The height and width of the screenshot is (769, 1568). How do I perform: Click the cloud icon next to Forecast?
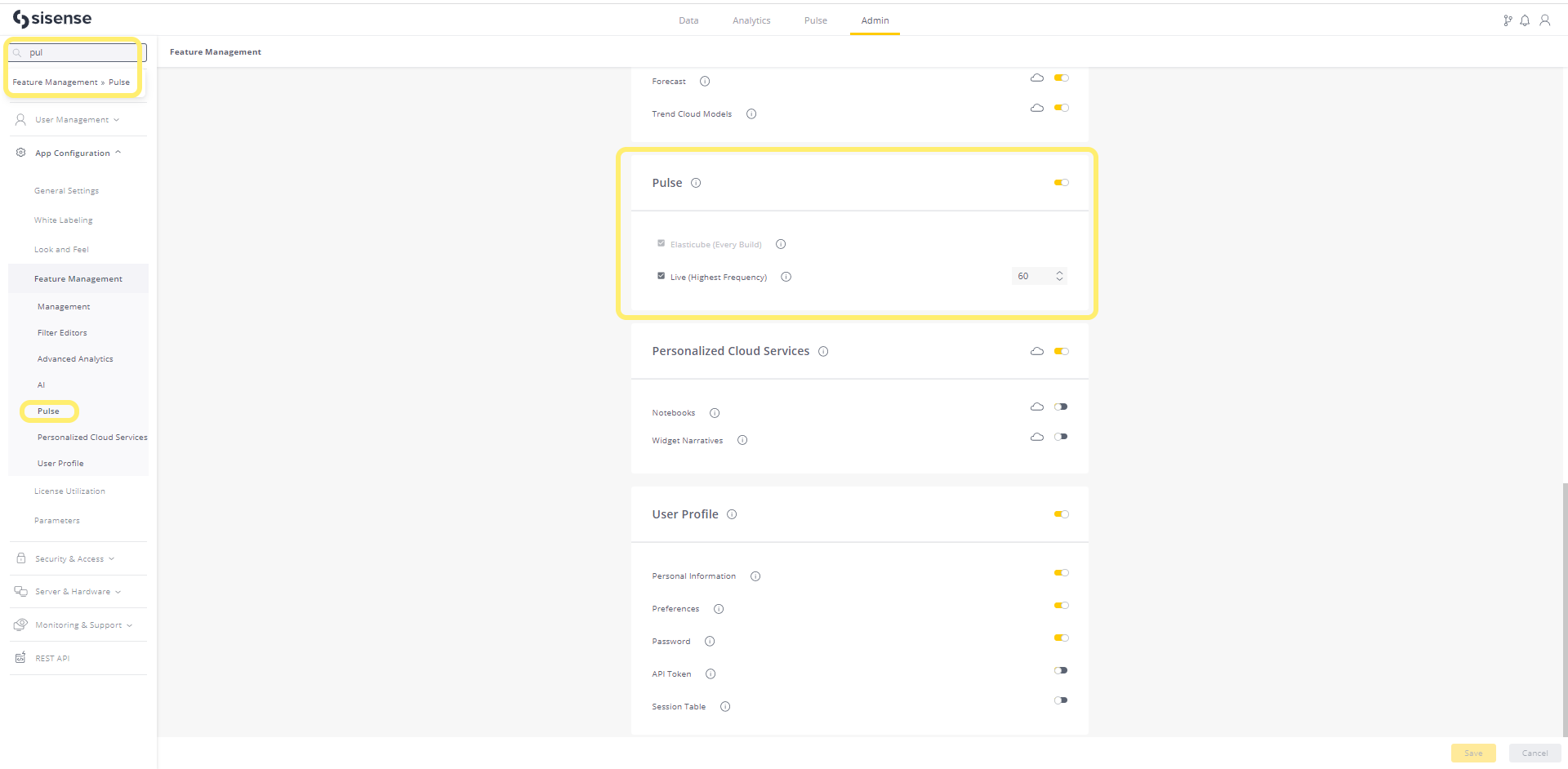1037,78
